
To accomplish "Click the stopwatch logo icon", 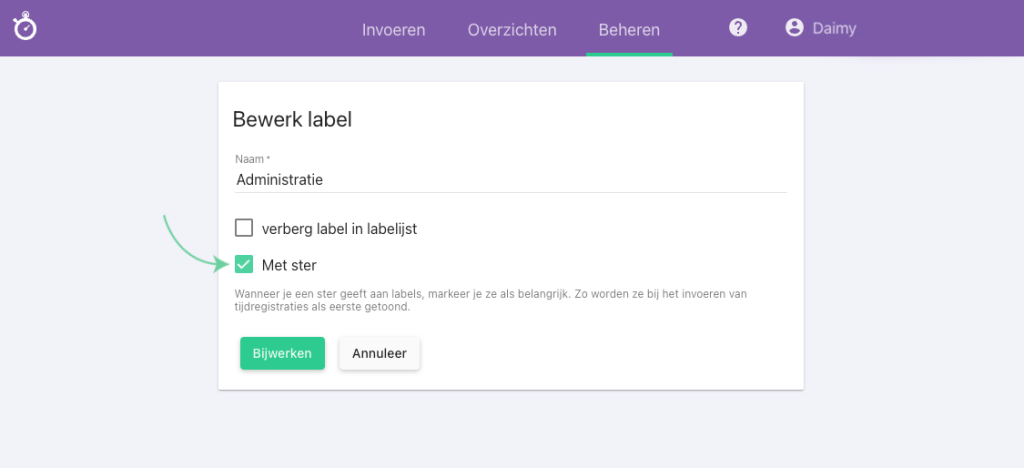I will [25, 27].
